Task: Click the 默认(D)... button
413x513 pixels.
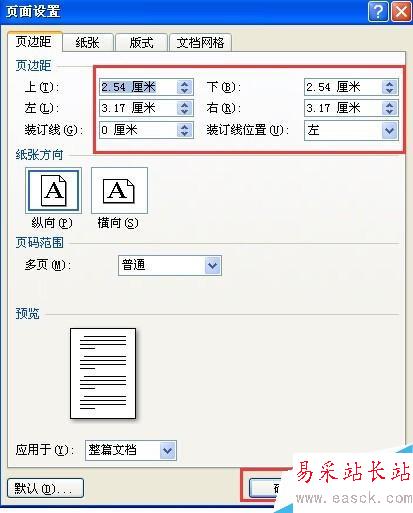Action: click(x=45, y=488)
